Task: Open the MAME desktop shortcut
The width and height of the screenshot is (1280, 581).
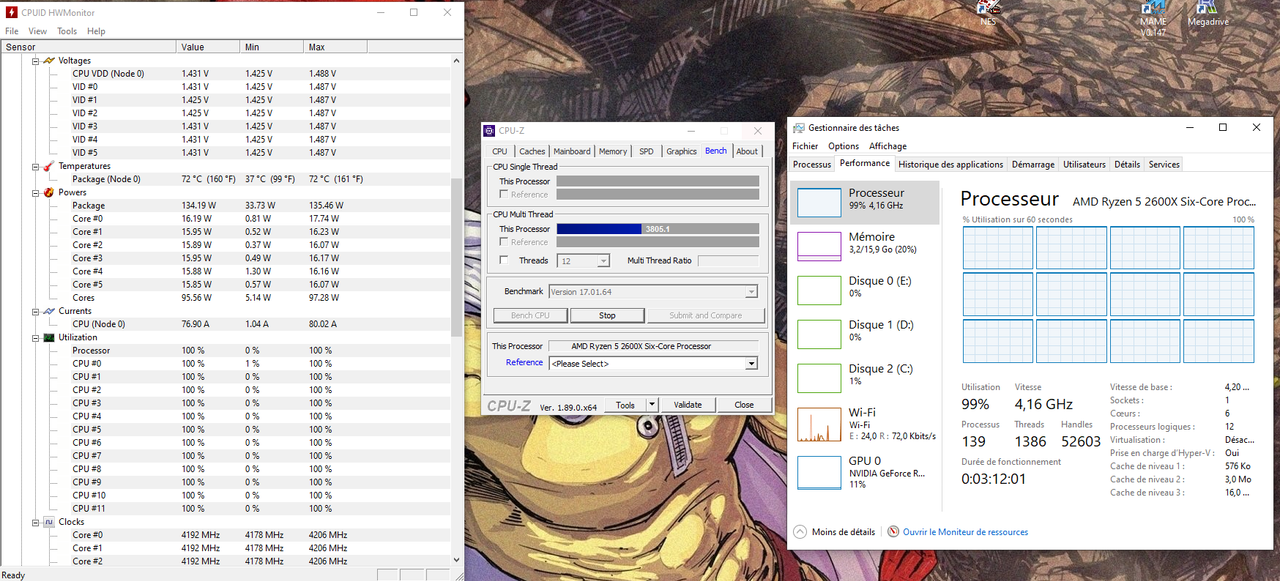Action: [1153, 18]
